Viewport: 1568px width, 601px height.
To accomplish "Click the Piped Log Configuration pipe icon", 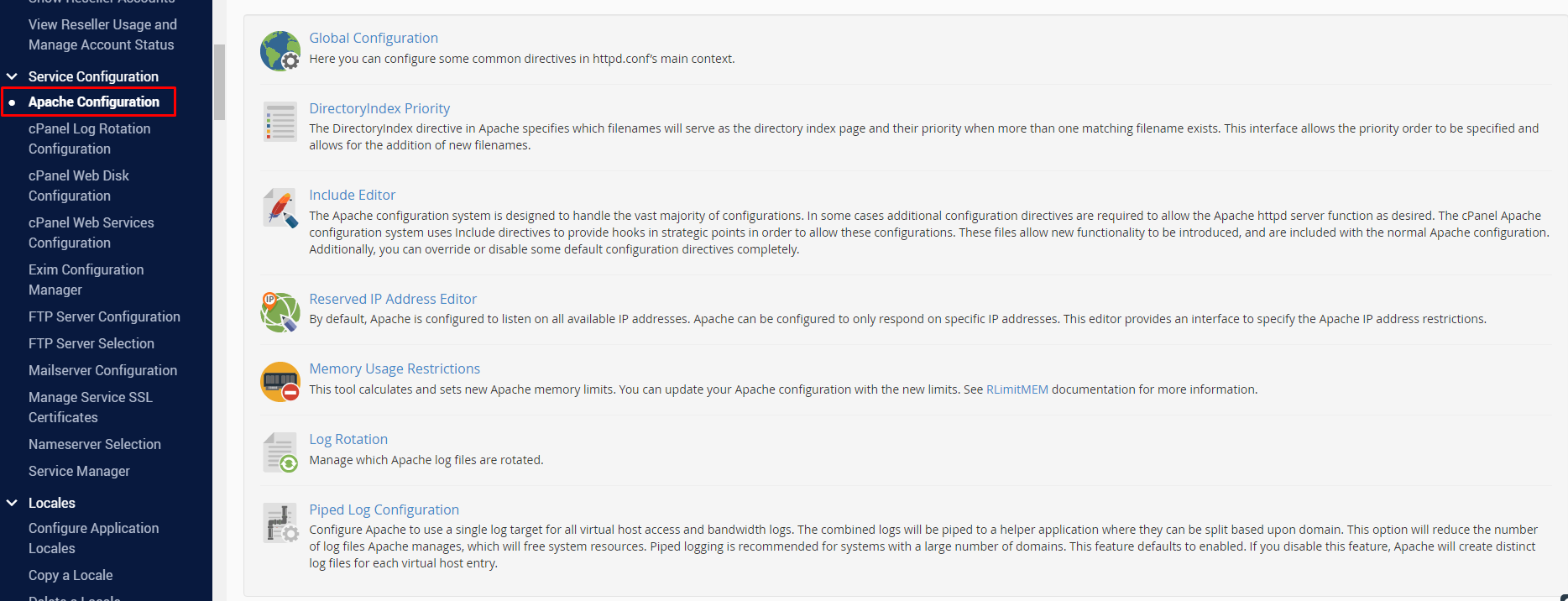I will coord(280,523).
